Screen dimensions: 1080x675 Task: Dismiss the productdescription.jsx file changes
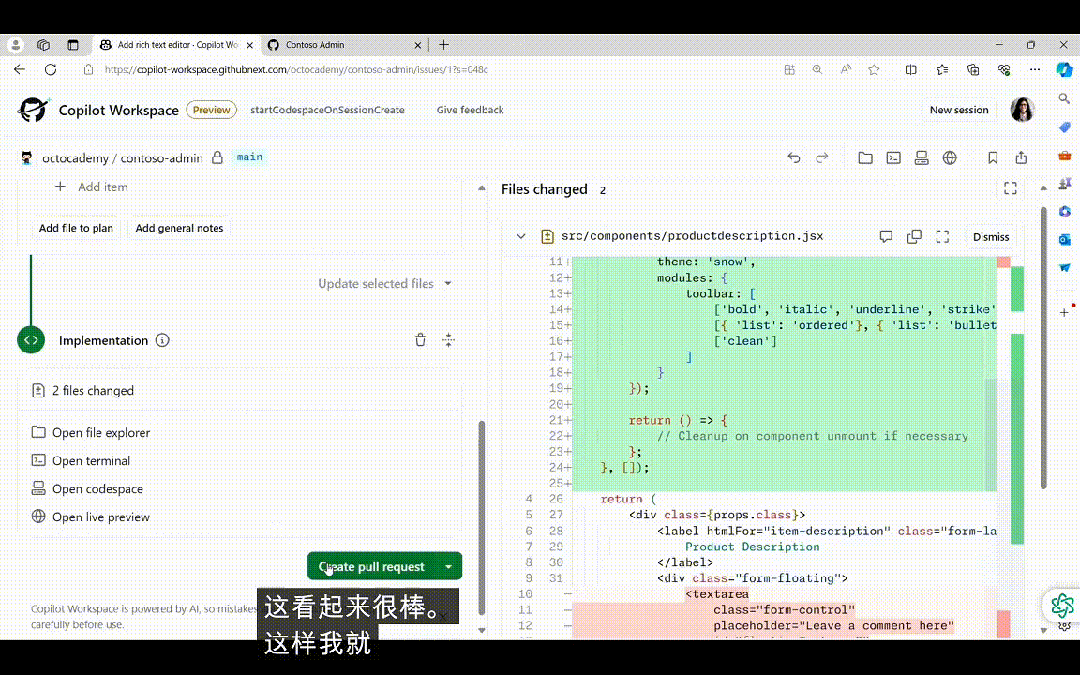990,237
